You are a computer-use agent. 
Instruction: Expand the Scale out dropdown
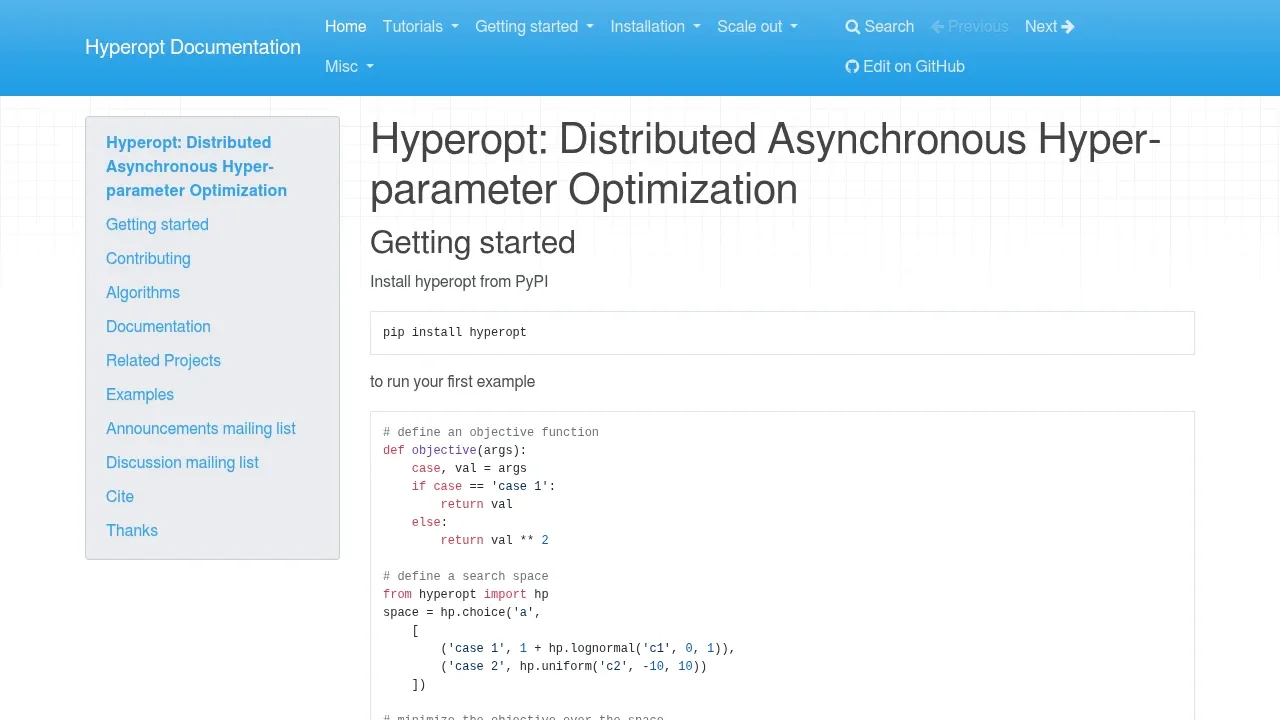pyautogui.click(x=758, y=27)
